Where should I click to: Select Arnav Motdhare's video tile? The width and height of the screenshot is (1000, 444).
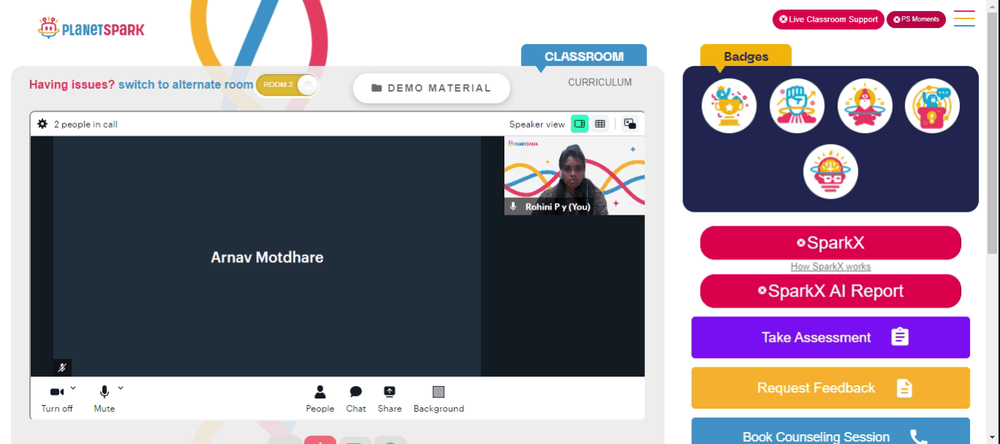(x=267, y=256)
